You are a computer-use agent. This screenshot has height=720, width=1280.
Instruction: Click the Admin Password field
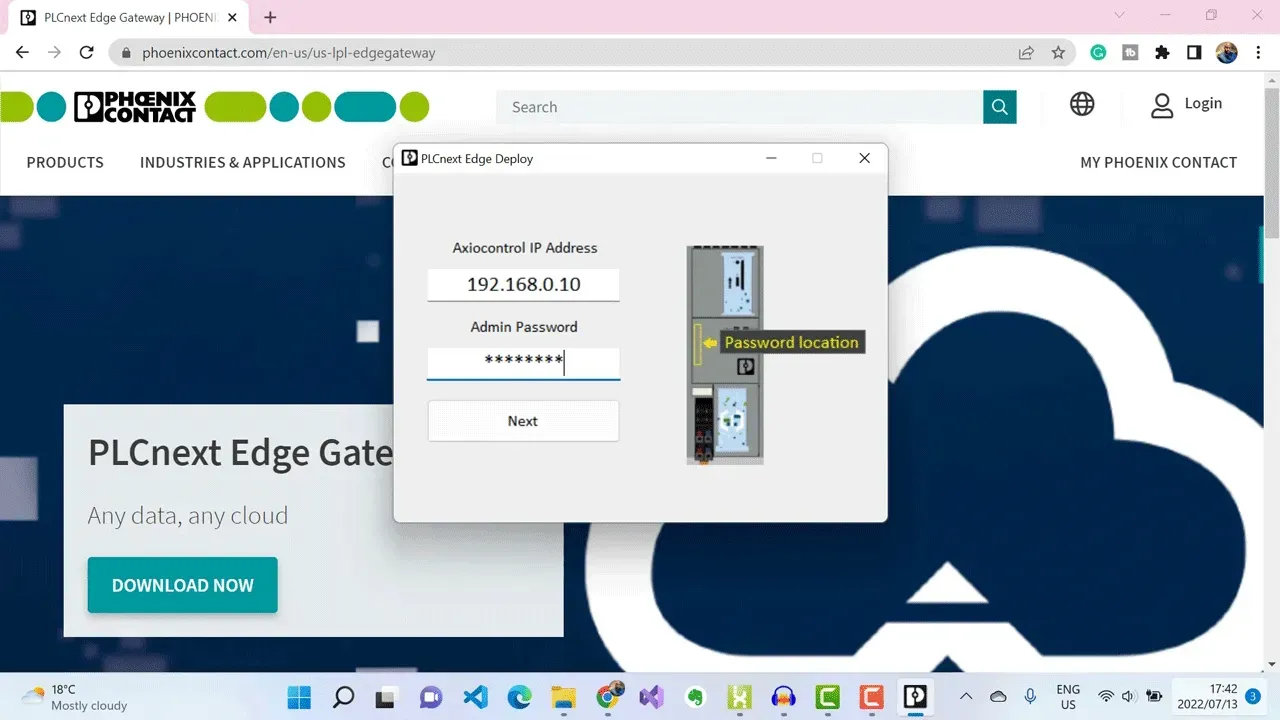point(523,363)
